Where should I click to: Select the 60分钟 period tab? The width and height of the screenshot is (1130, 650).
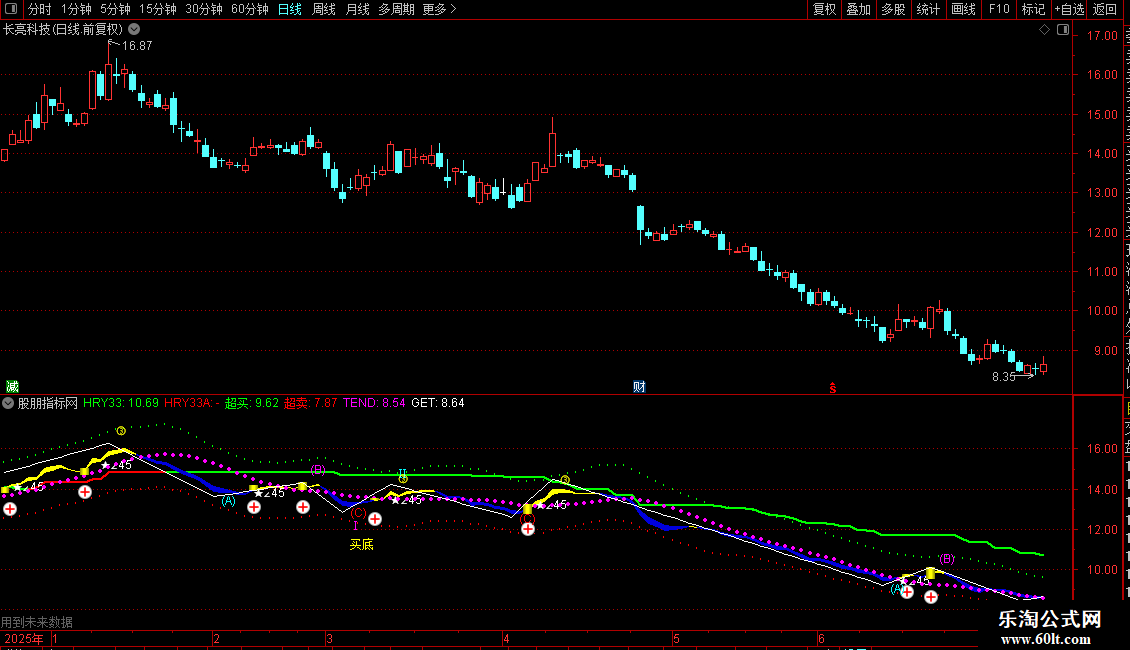250,9
